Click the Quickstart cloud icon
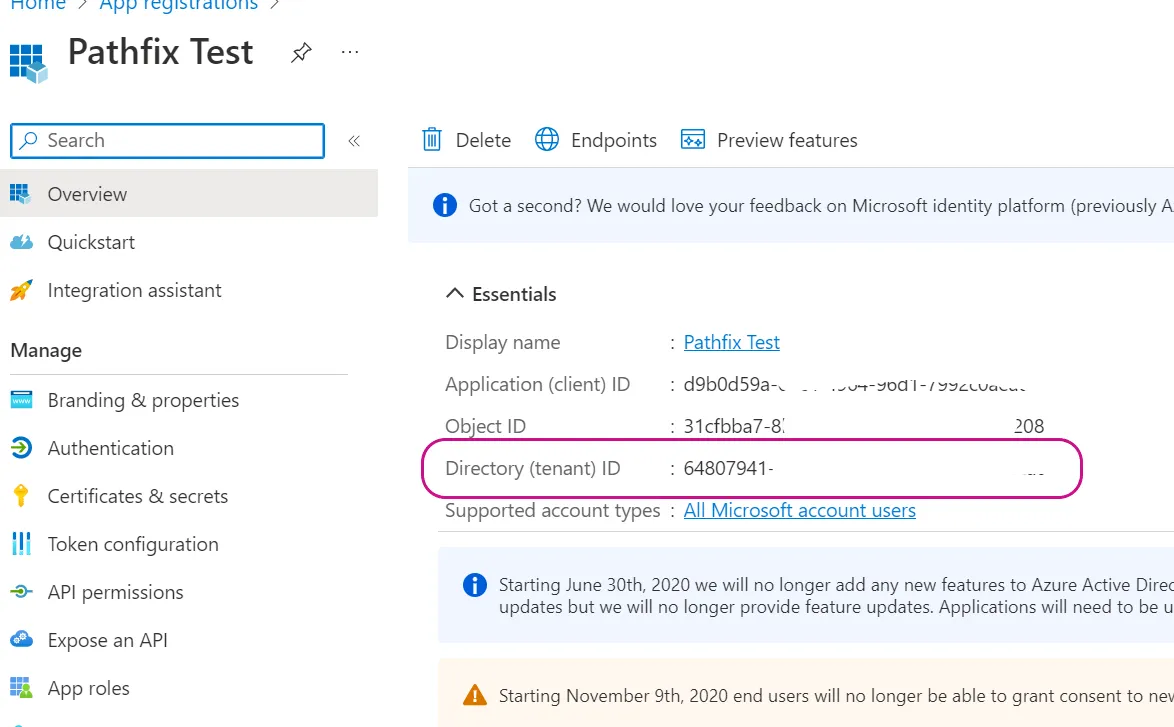Viewport: 1174px width, 727px height. coord(21,242)
